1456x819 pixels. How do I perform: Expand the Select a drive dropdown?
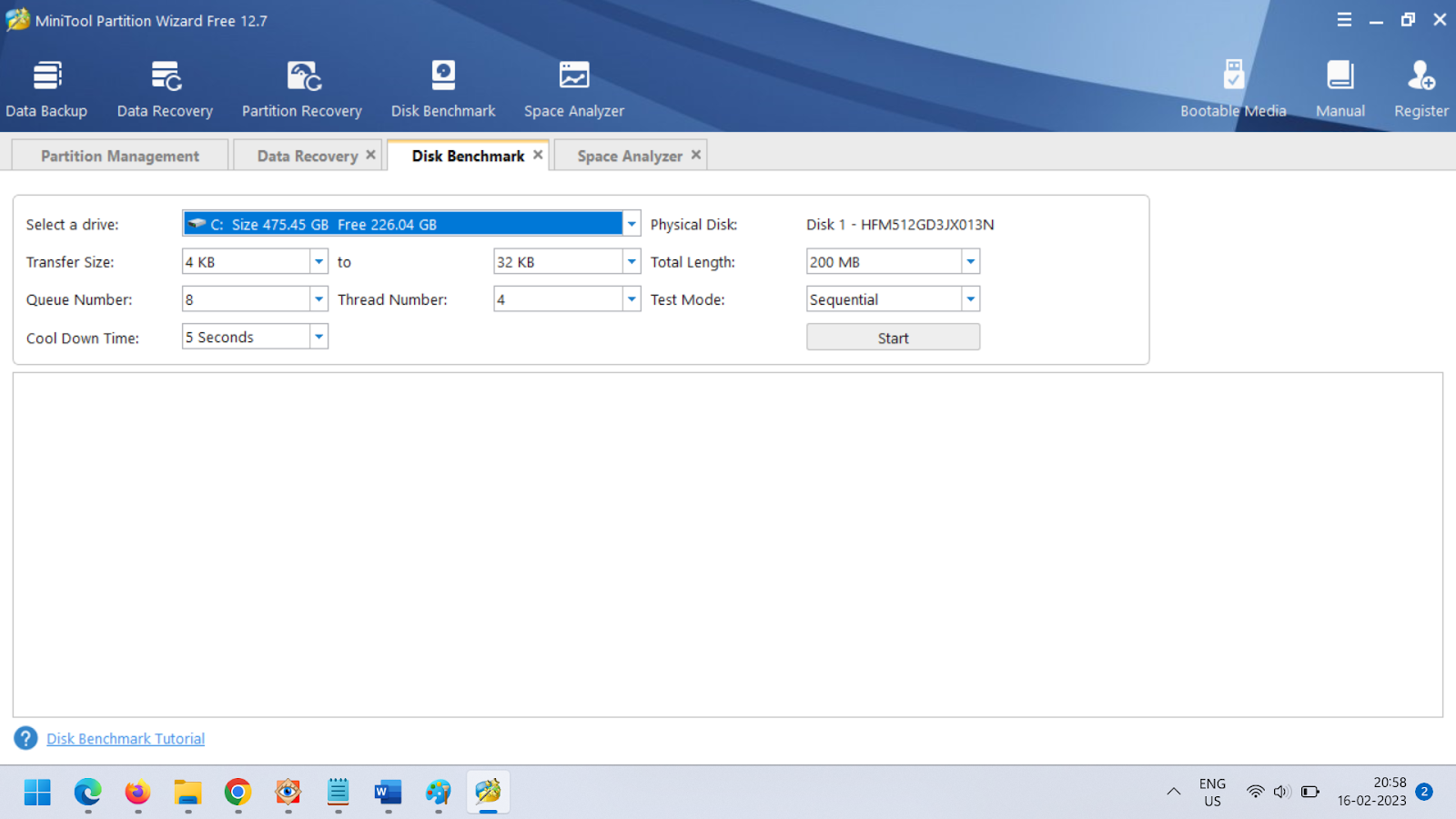click(x=632, y=224)
